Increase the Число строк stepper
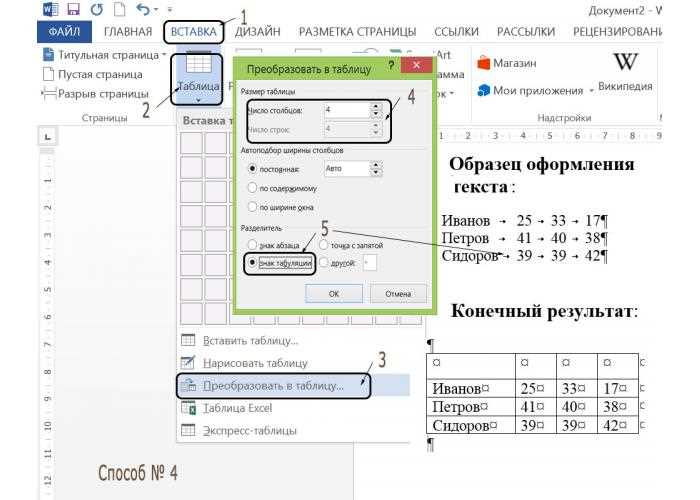Viewport: 700px width, 500px height. 375,125
